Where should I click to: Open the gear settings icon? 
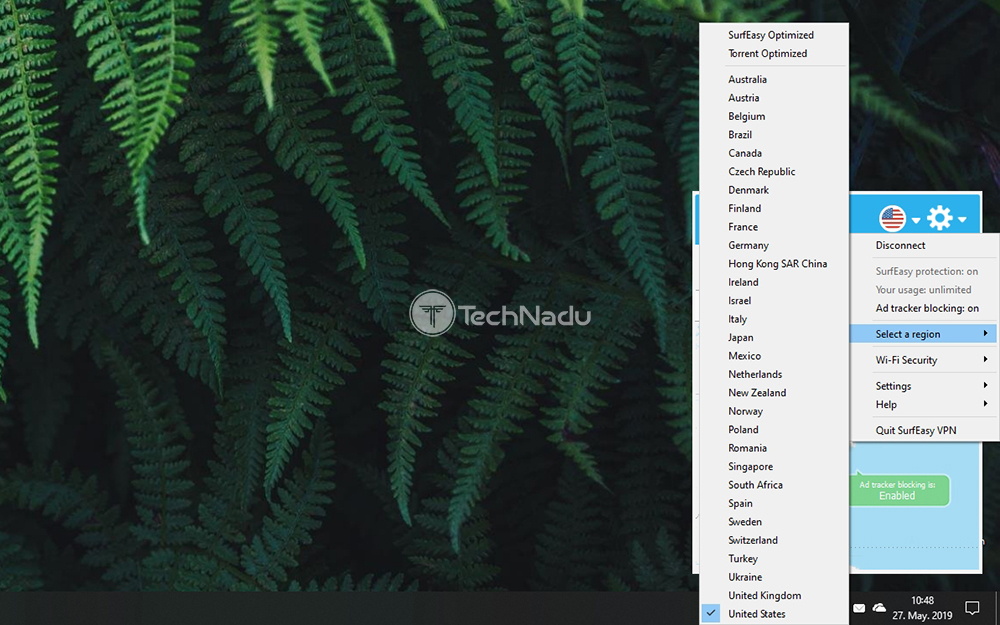tap(939, 218)
